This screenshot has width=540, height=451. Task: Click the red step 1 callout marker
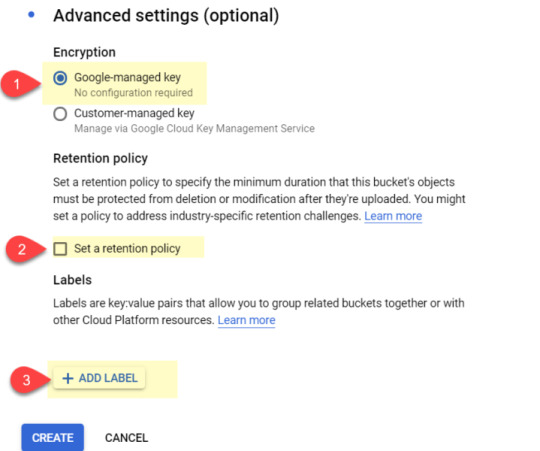point(17,84)
